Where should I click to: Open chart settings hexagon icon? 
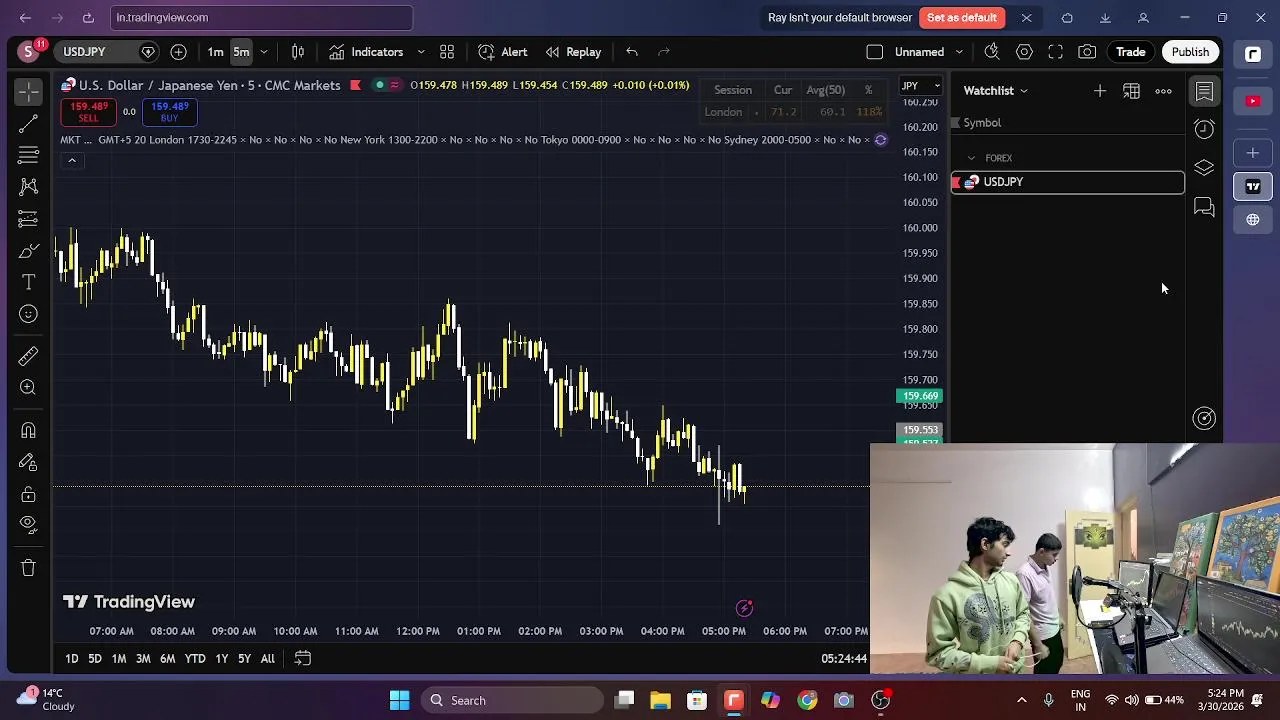[x=1024, y=52]
